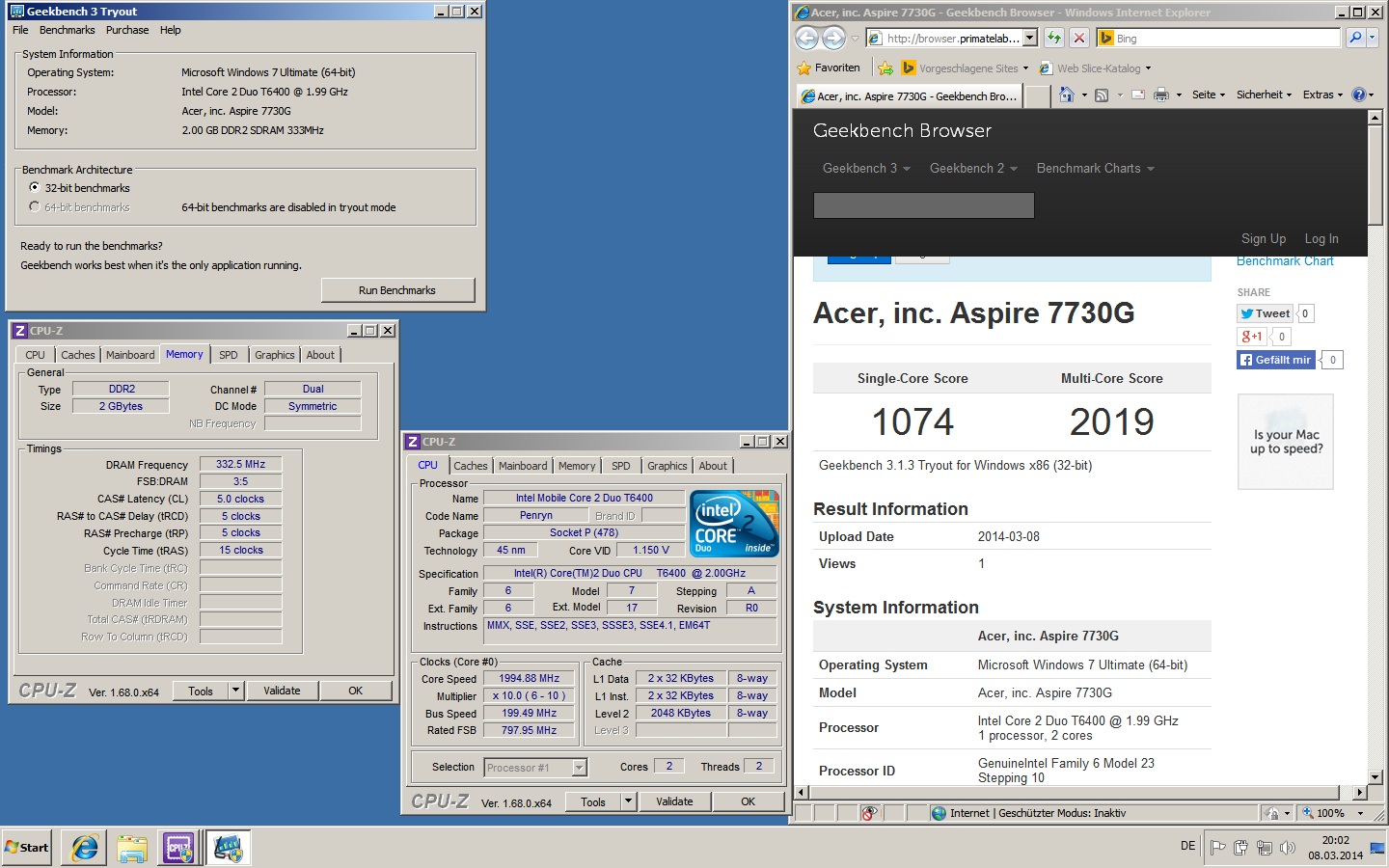The height and width of the screenshot is (868, 1389).
Task: Expand Geekbench 3 menu on webpage
Action: (x=866, y=168)
